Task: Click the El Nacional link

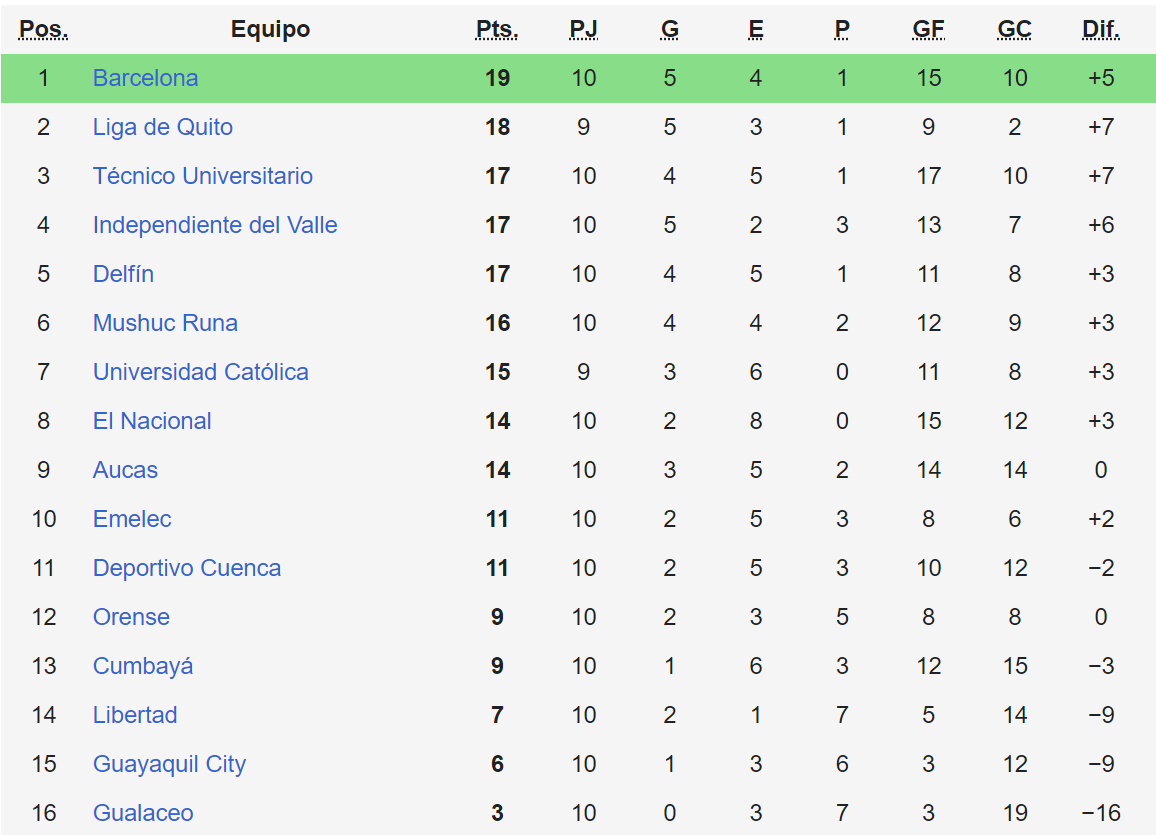Action: [x=152, y=421]
